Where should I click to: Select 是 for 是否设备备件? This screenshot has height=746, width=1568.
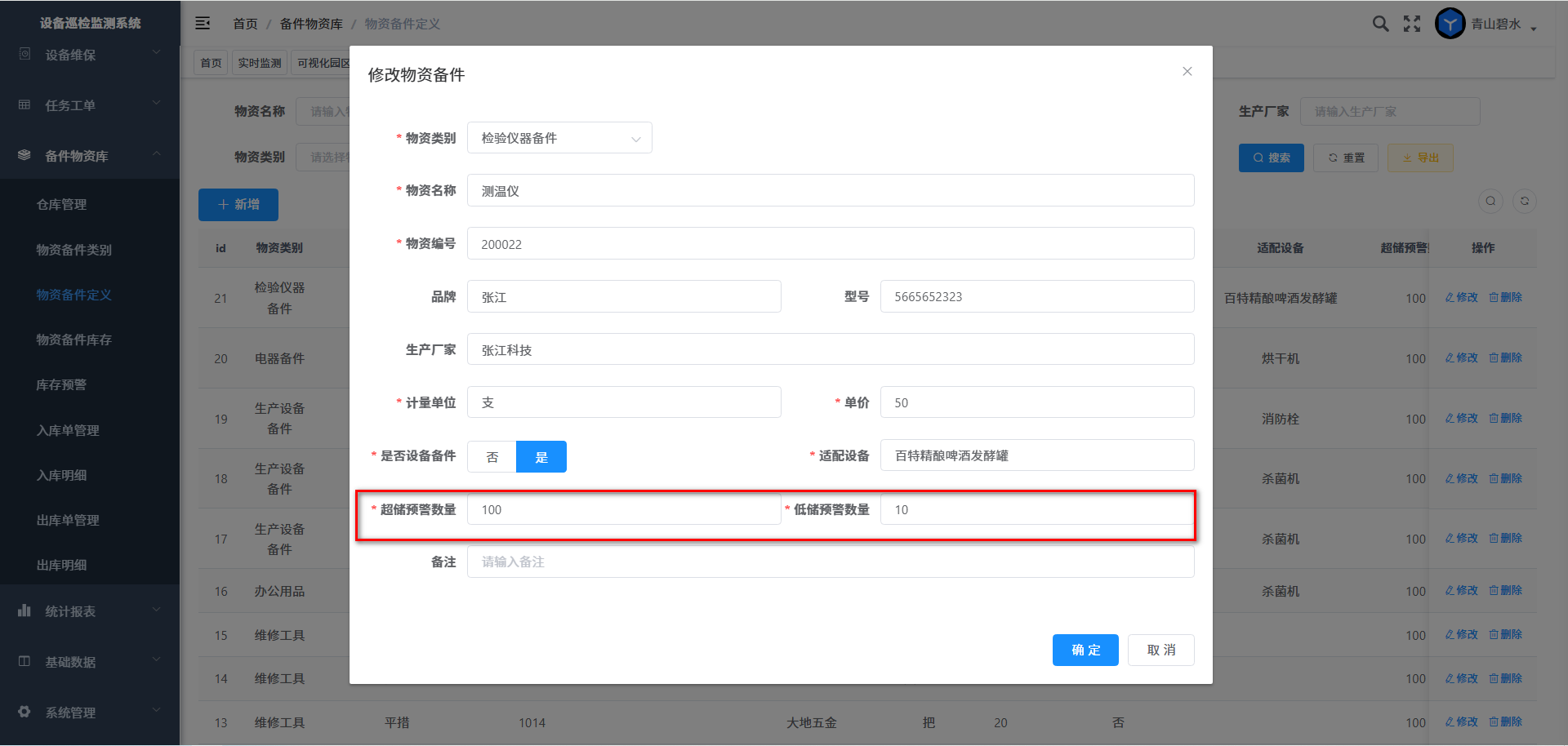[541, 457]
